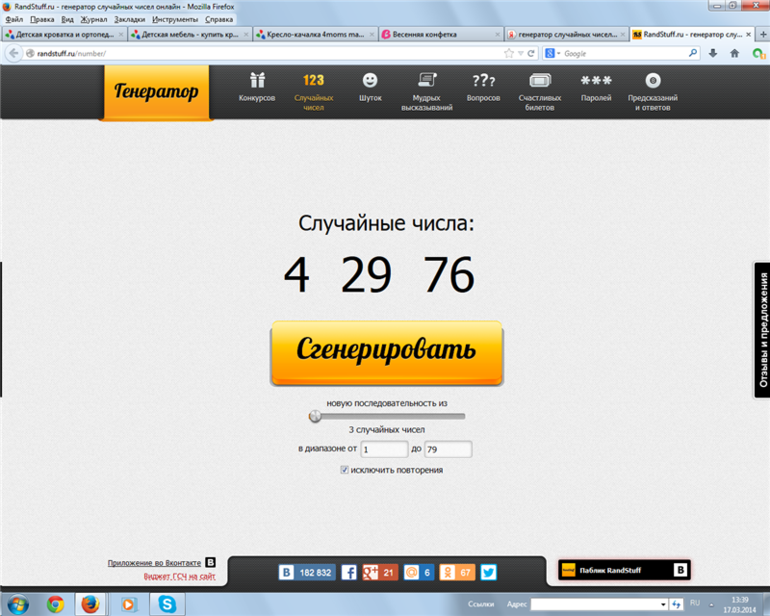Expand the URL history dropdown arrow
770x616 pixels.
point(520,53)
